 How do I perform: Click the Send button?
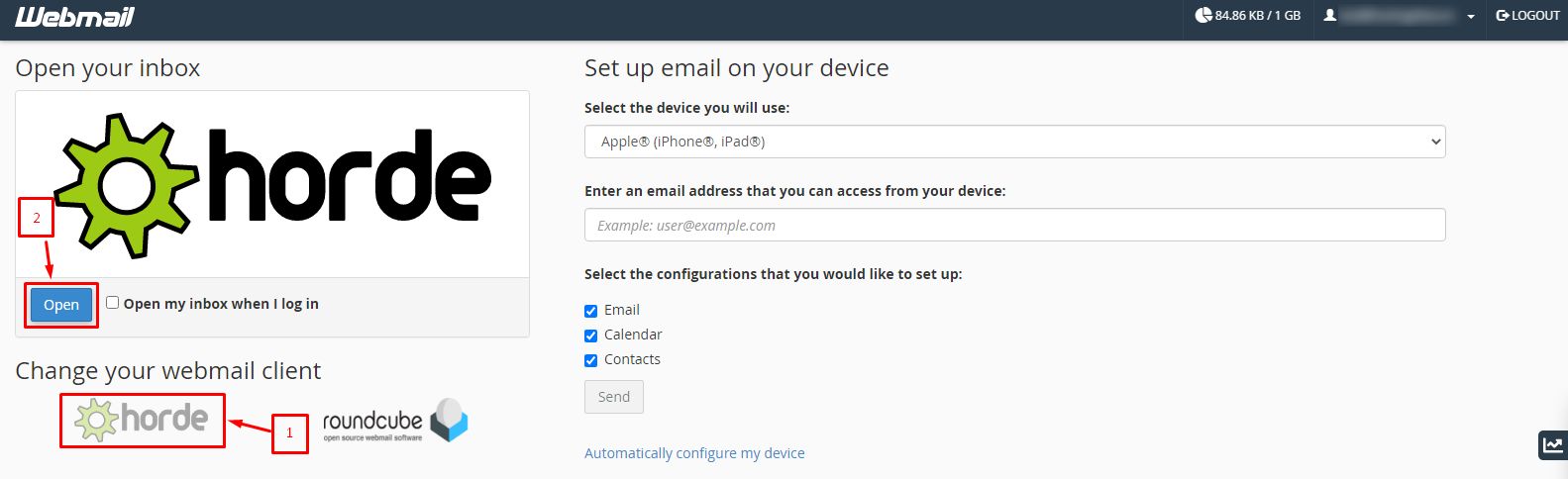pyautogui.click(x=614, y=397)
